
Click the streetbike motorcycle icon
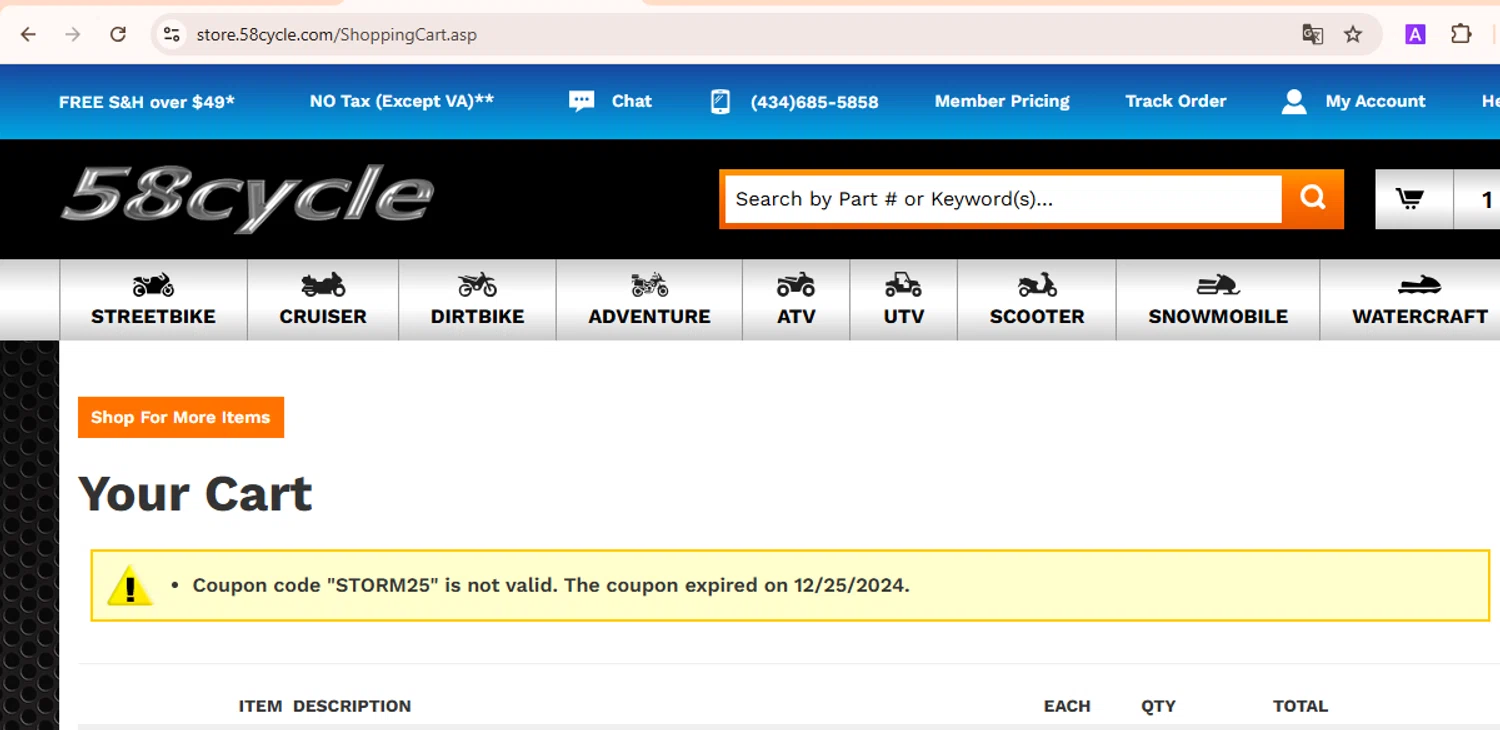153,285
